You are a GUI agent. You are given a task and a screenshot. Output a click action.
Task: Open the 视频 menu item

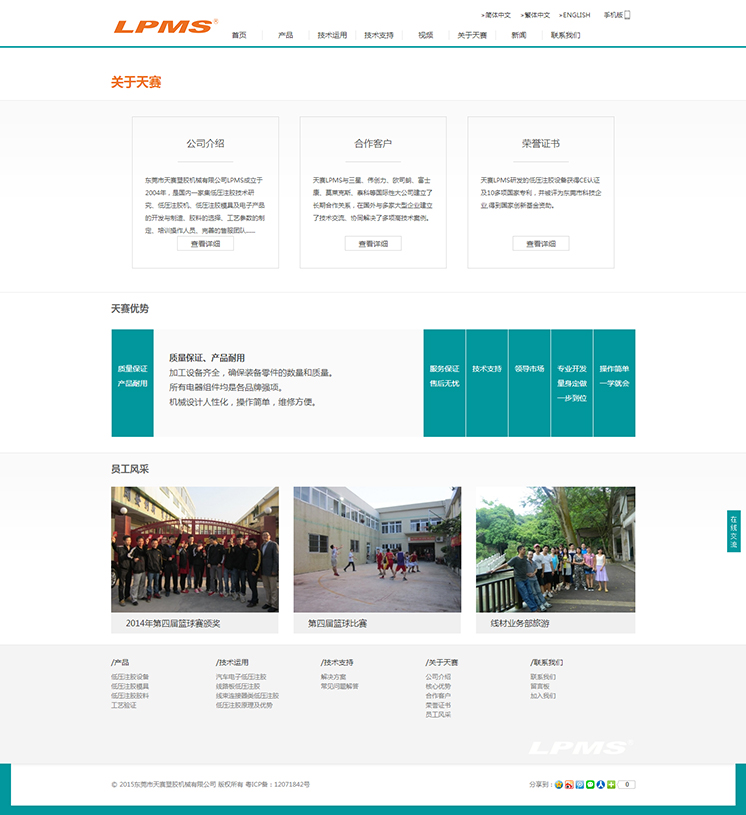point(425,35)
